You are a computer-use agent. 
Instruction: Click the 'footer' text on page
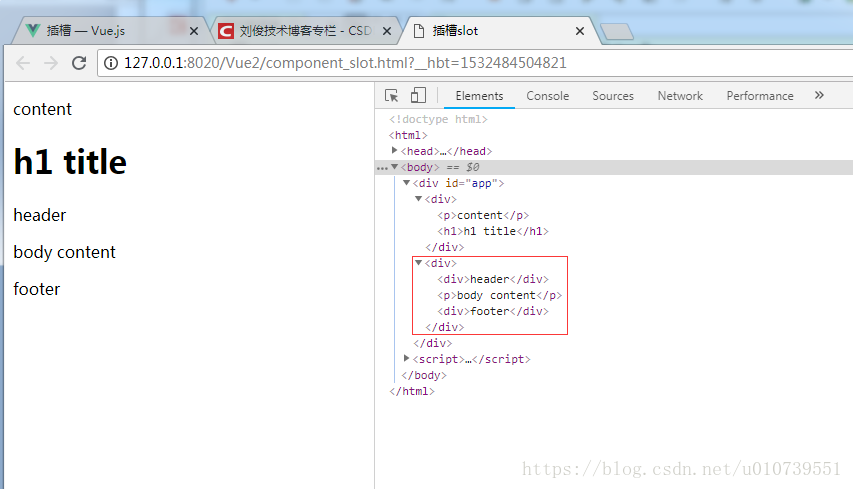point(36,289)
